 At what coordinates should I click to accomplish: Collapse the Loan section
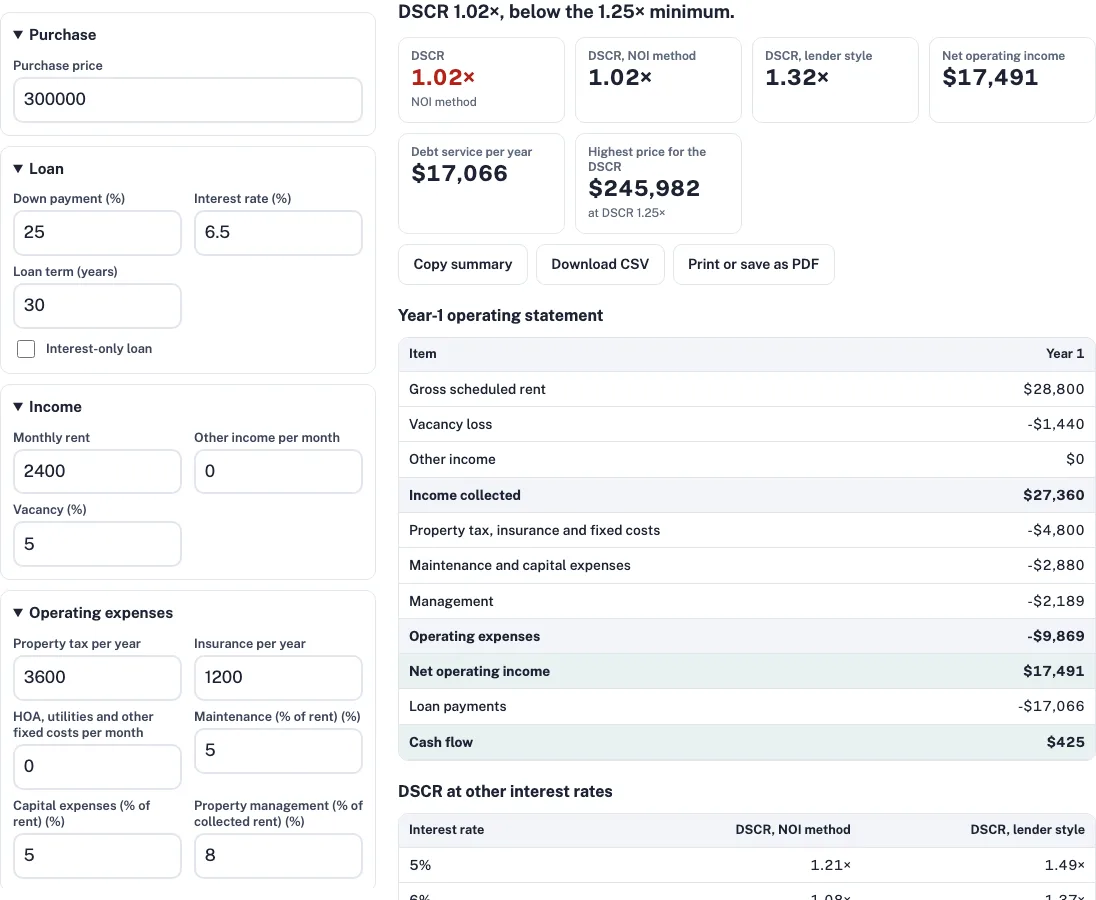click(x=38, y=169)
